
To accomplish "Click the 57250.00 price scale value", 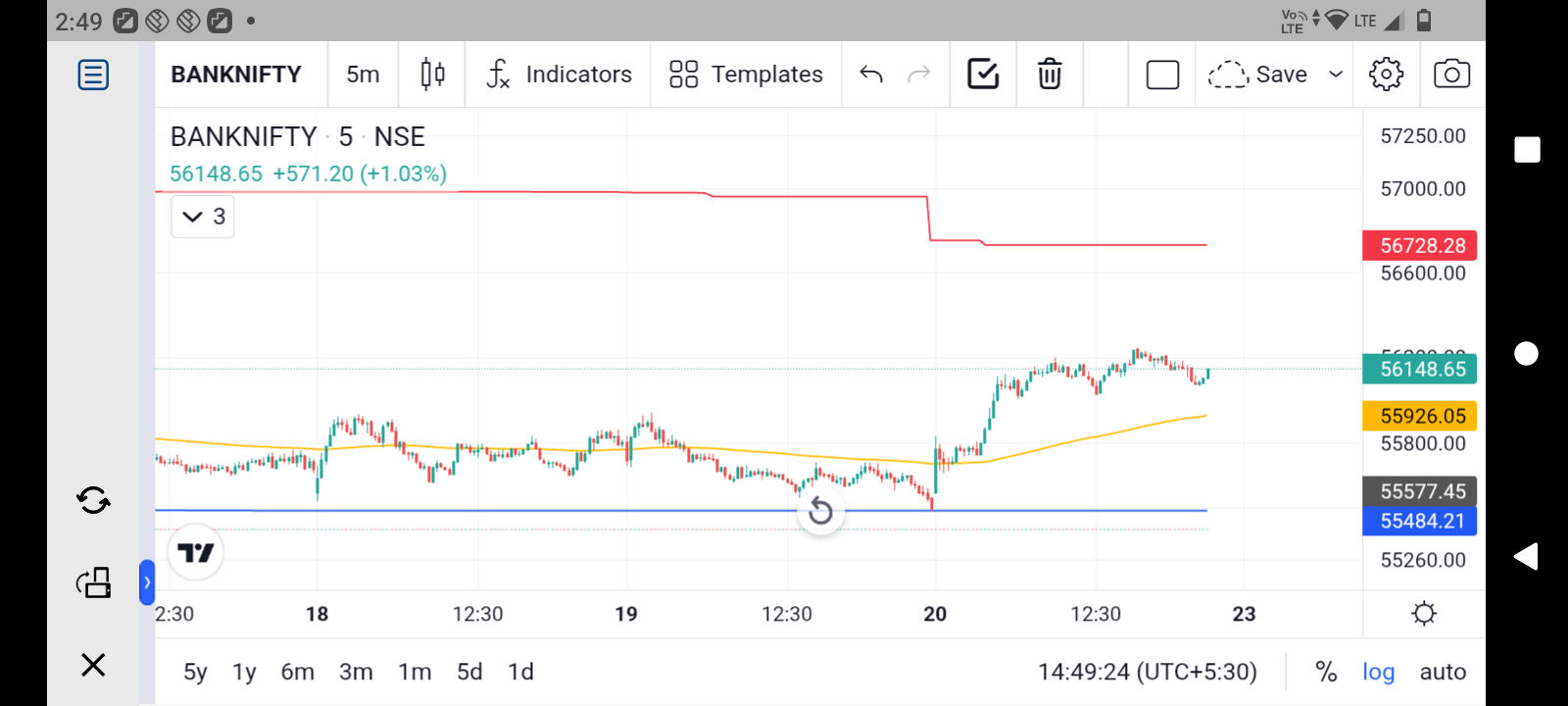I will tap(1423, 136).
